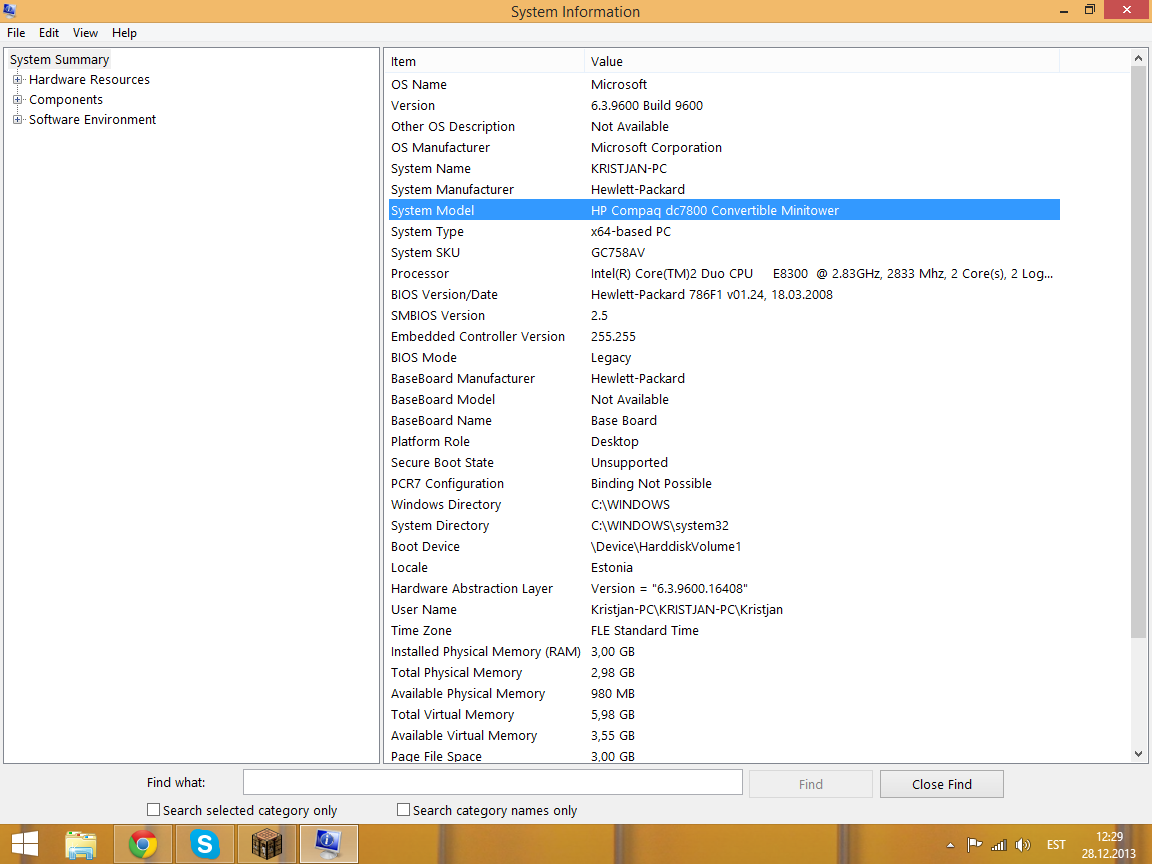The height and width of the screenshot is (864, 1152).
Task: Enable Search category names only checkbox
Action: coord(403,810)
